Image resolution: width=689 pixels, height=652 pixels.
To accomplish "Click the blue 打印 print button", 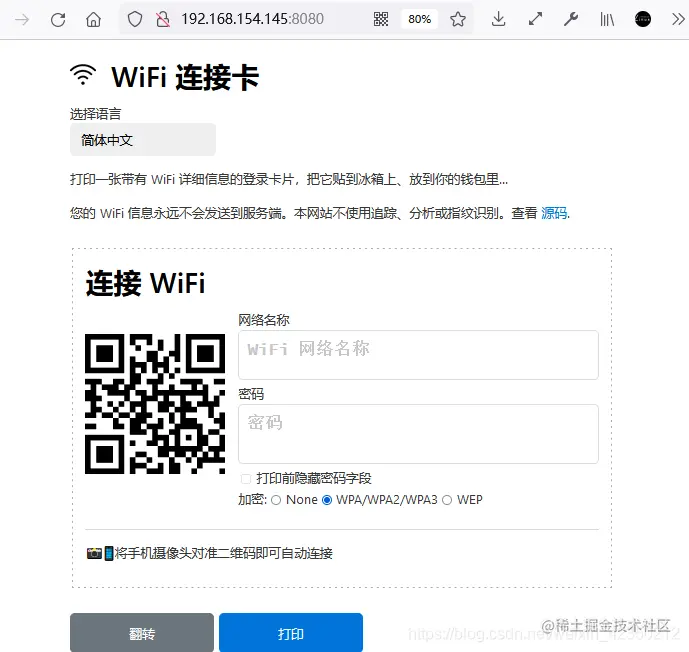I will click(291, 633).
